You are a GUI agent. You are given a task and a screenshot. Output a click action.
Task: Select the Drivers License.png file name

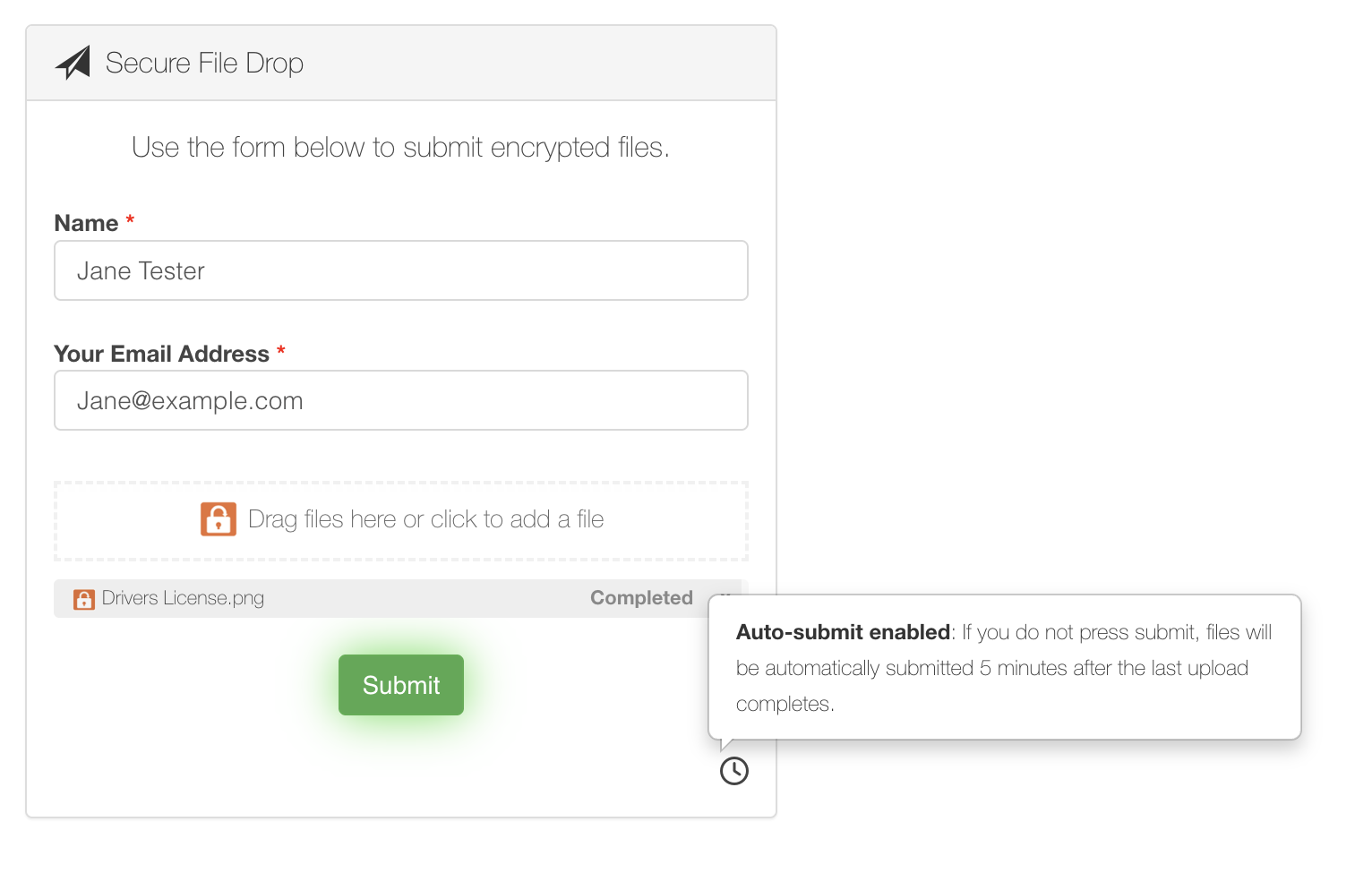(x=183, y=598)
